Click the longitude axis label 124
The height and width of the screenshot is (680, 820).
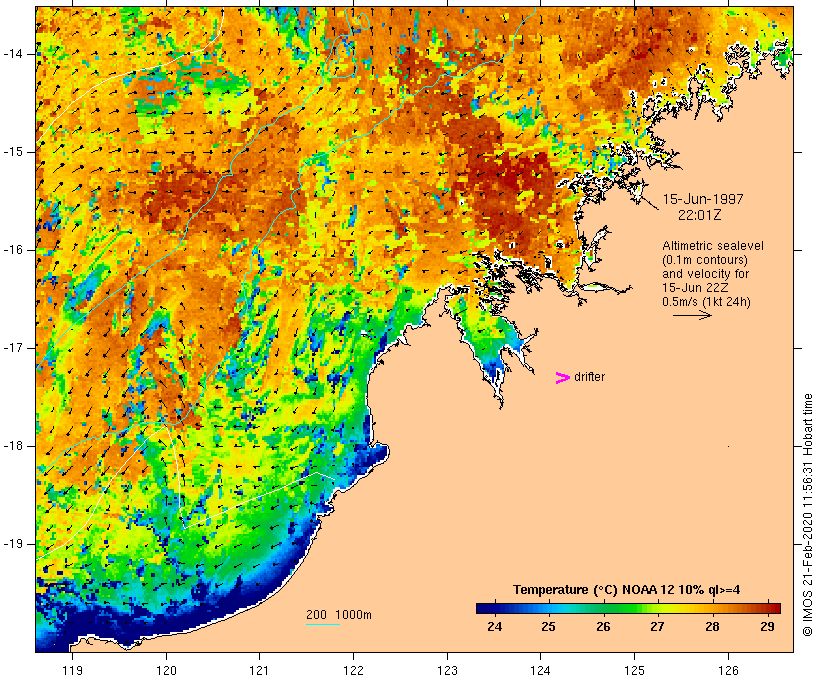point(541,670)
